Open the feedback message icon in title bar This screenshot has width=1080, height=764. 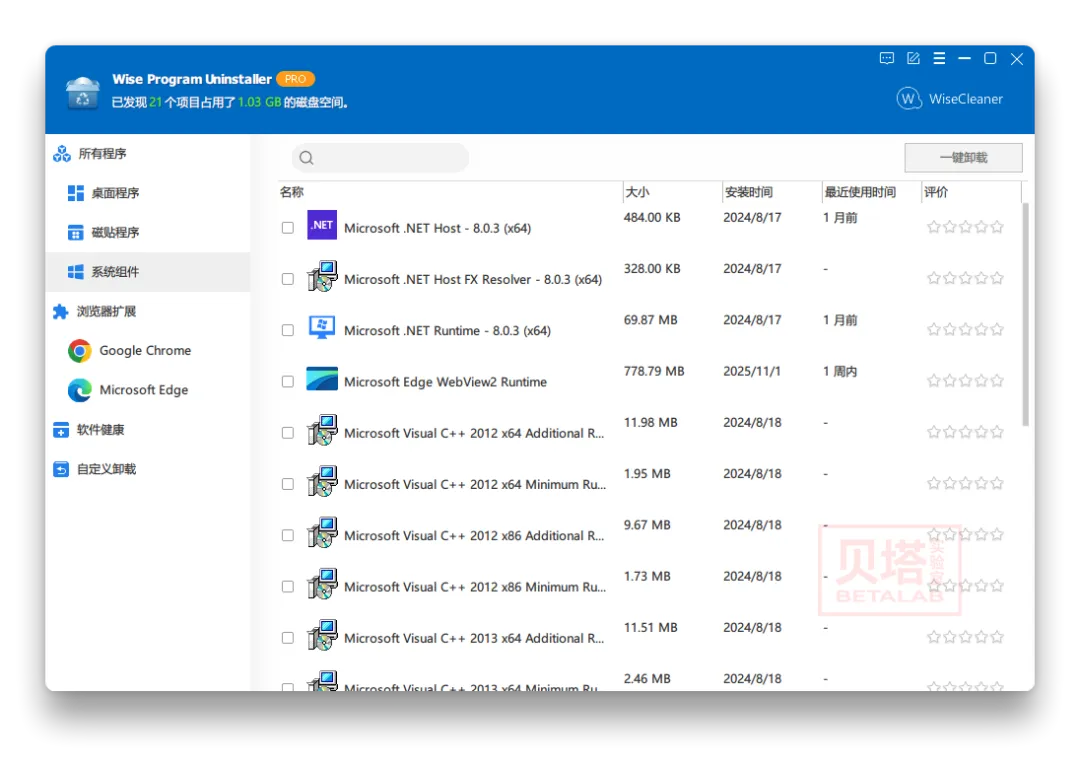(x=886, y=59)
